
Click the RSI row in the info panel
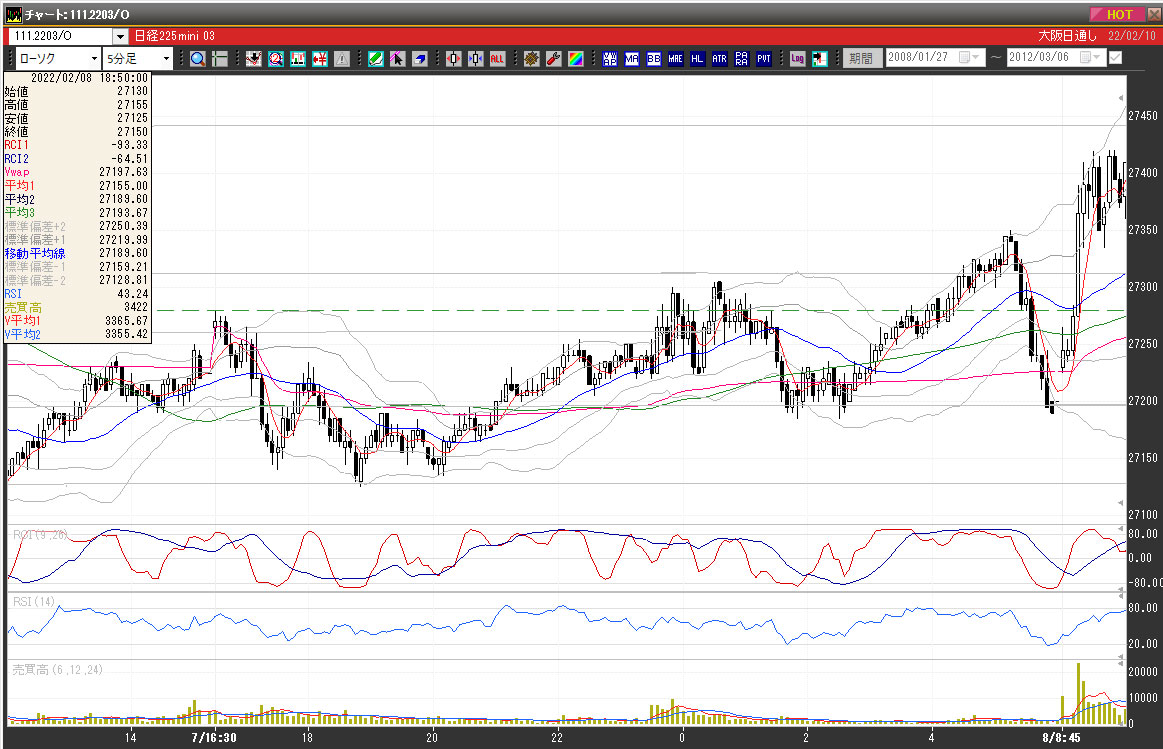pos(76,294)
